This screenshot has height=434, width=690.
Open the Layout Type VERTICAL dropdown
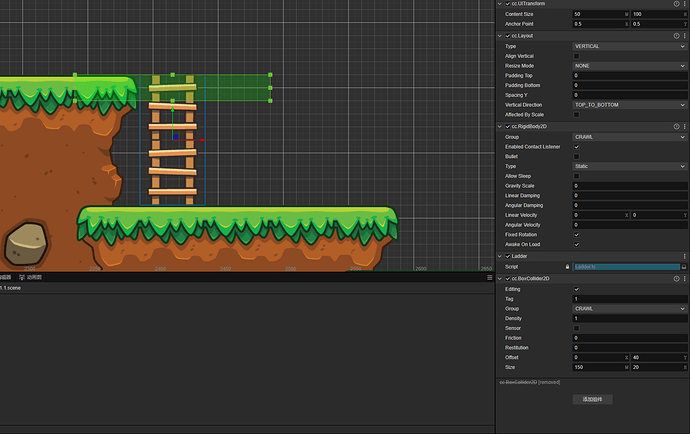point(629,46)
